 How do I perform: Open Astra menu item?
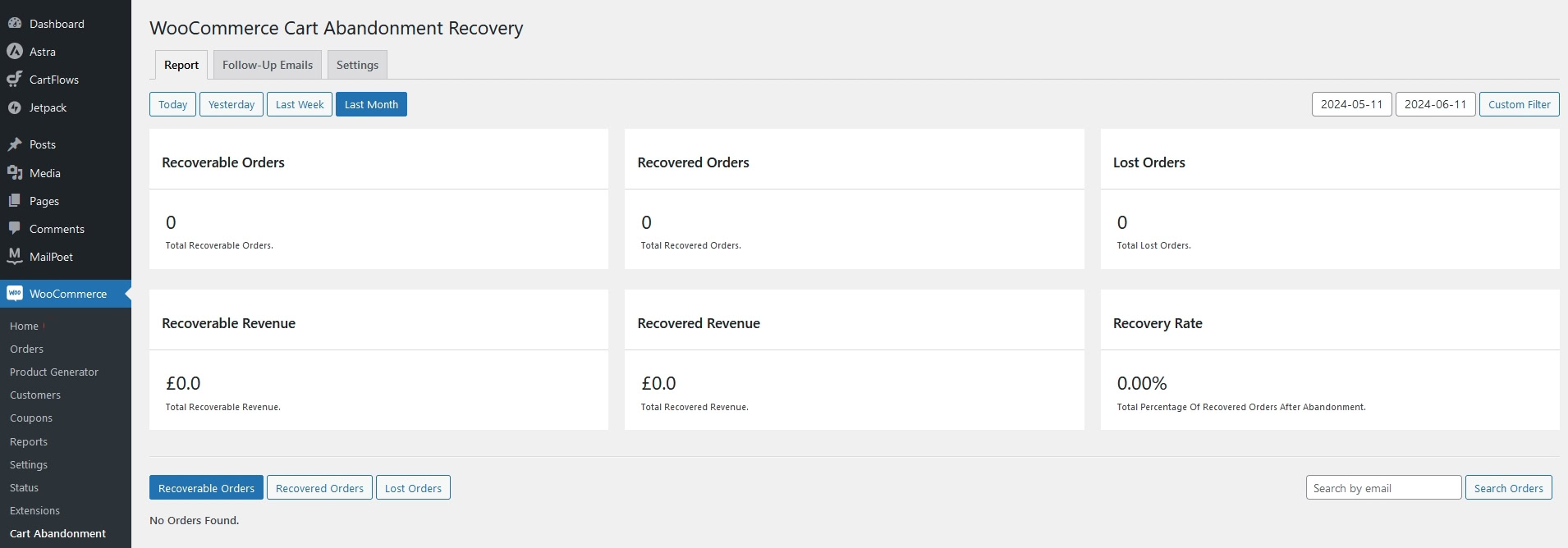coord(43,52)
